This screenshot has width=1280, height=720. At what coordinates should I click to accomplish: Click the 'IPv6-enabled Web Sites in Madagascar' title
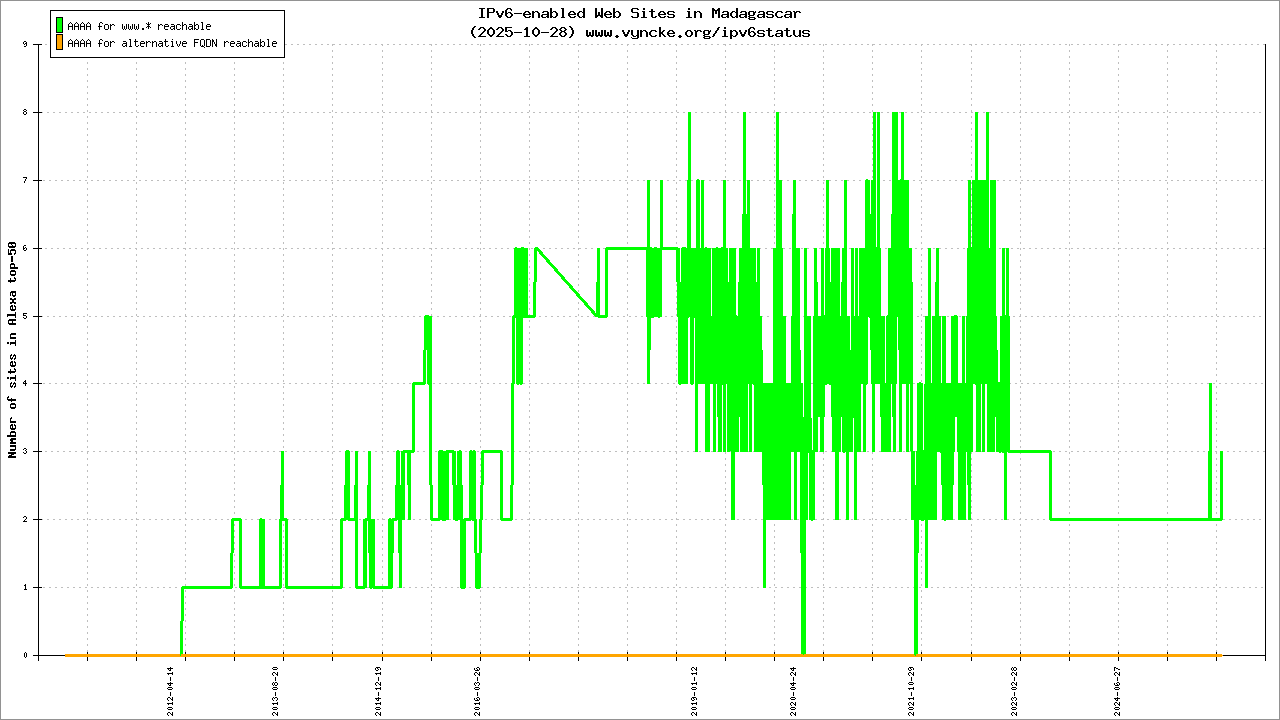coord(639,14)
